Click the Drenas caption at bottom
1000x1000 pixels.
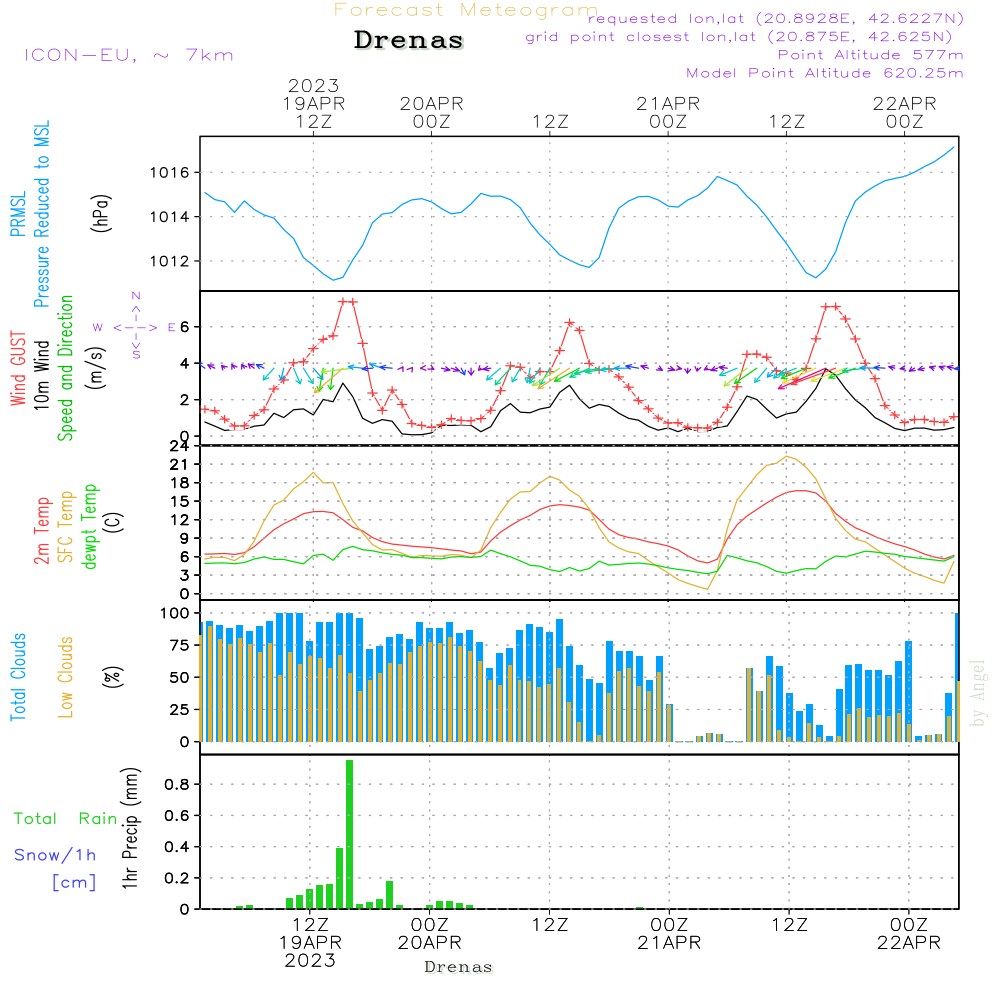point(459,967)
